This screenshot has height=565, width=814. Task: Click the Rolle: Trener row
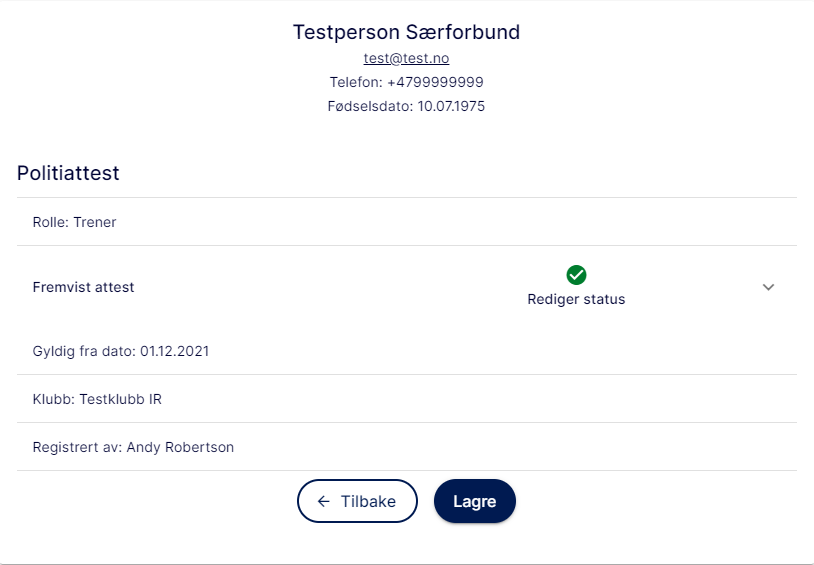click(406, 222)
